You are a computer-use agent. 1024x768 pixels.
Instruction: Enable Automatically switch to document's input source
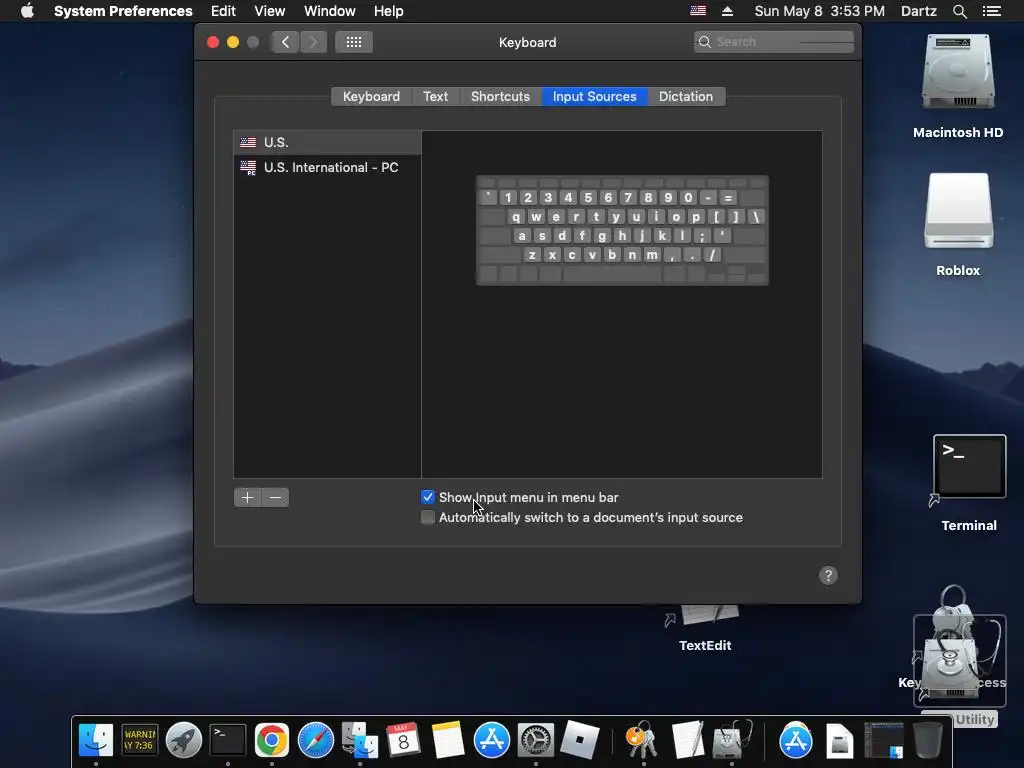tap(428, 517)
